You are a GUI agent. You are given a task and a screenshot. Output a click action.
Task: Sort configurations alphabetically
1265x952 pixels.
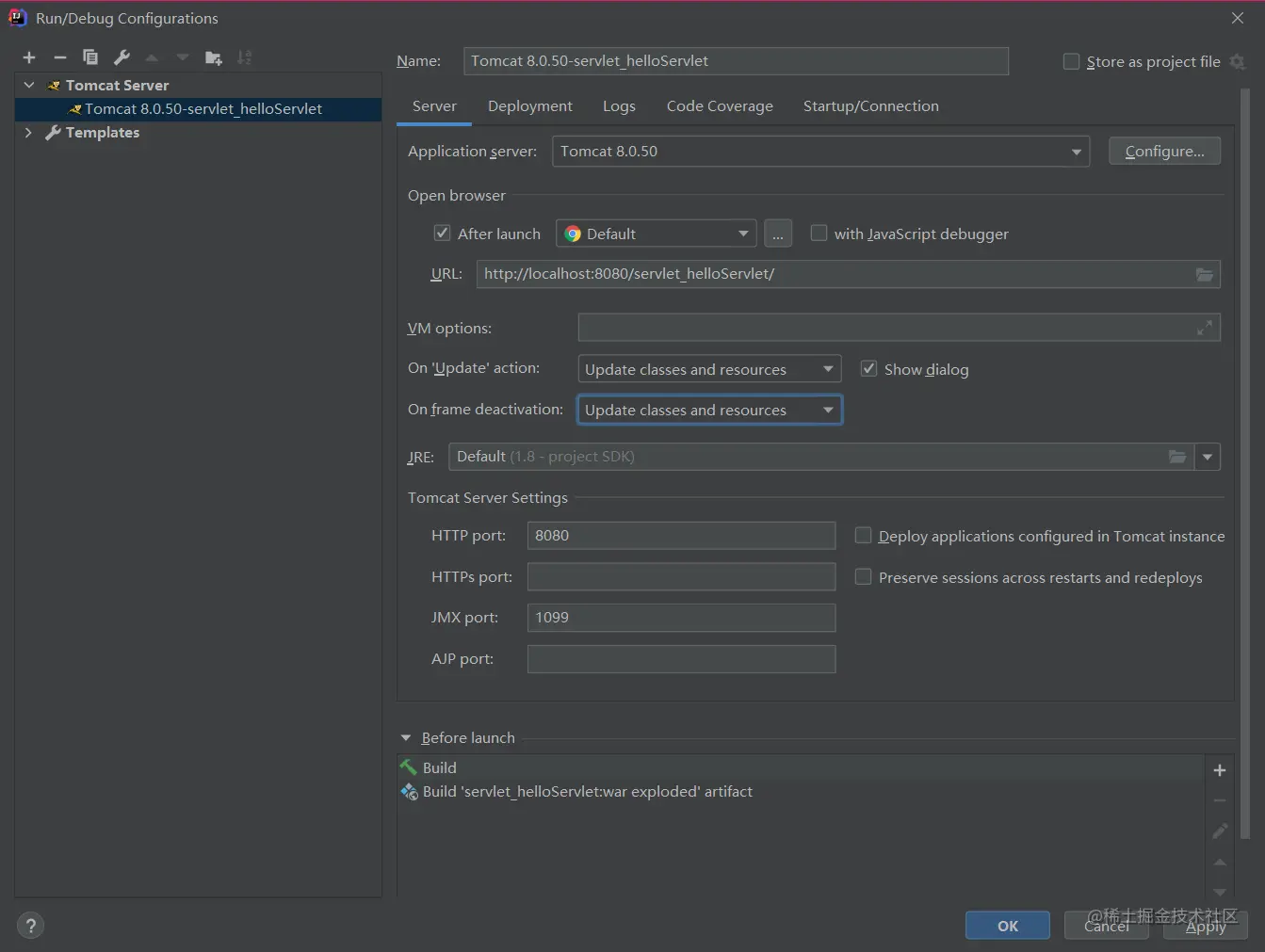(245, 57)
